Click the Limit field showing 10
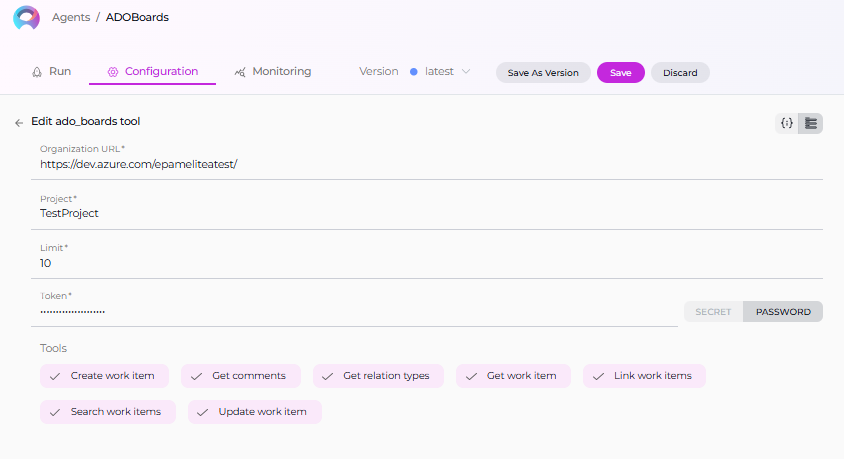The image size is (844, 459). (x=427, y=263)
